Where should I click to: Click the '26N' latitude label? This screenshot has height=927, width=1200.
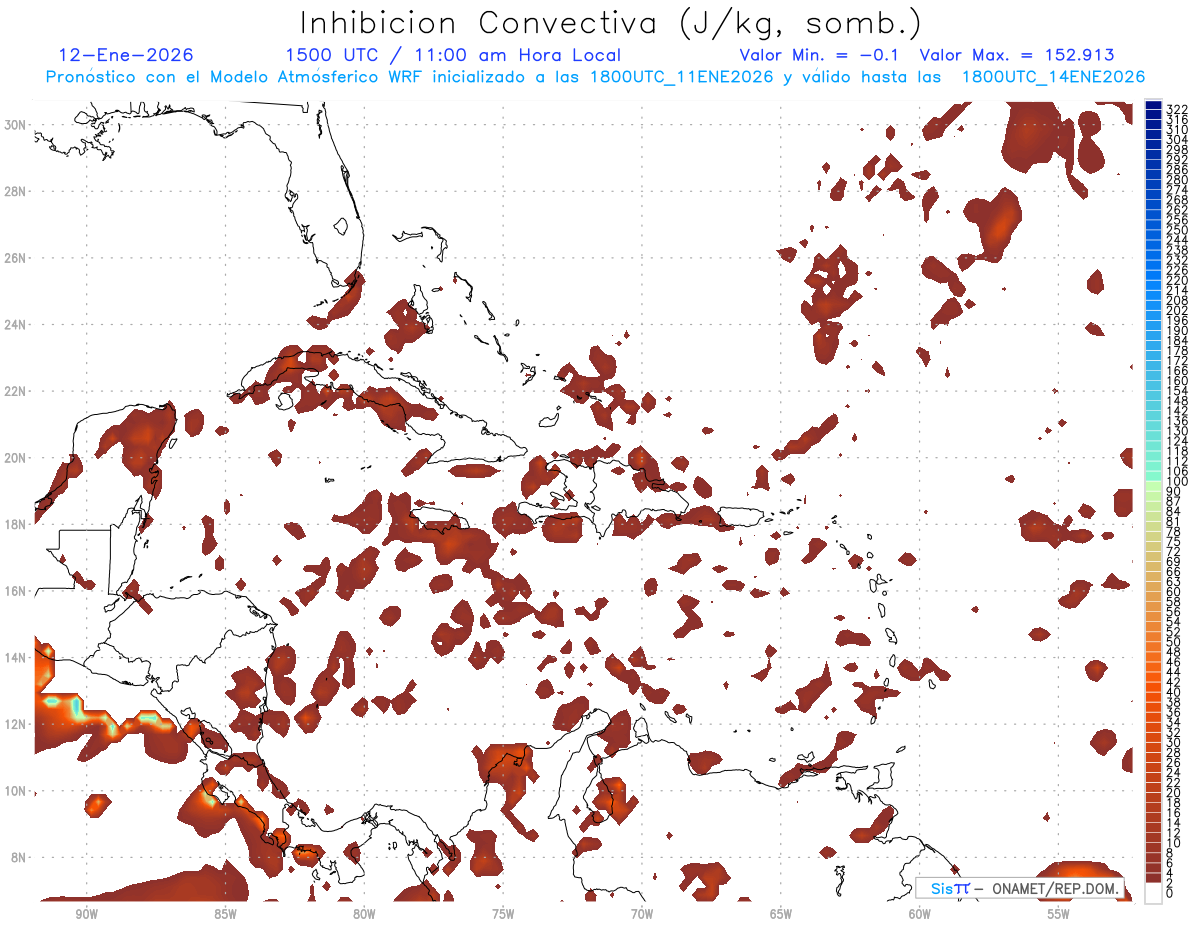coord(15,258)
